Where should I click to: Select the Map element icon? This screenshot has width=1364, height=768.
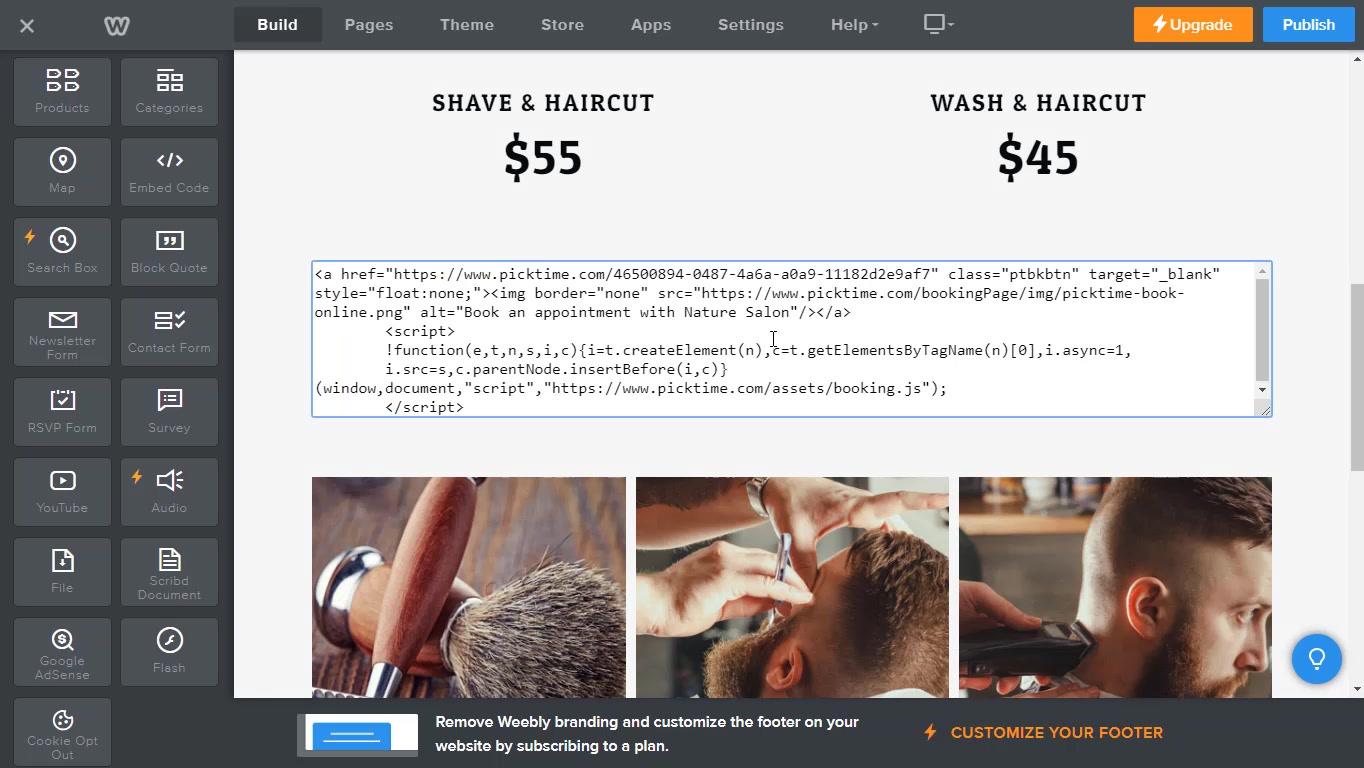coord(62,161)
